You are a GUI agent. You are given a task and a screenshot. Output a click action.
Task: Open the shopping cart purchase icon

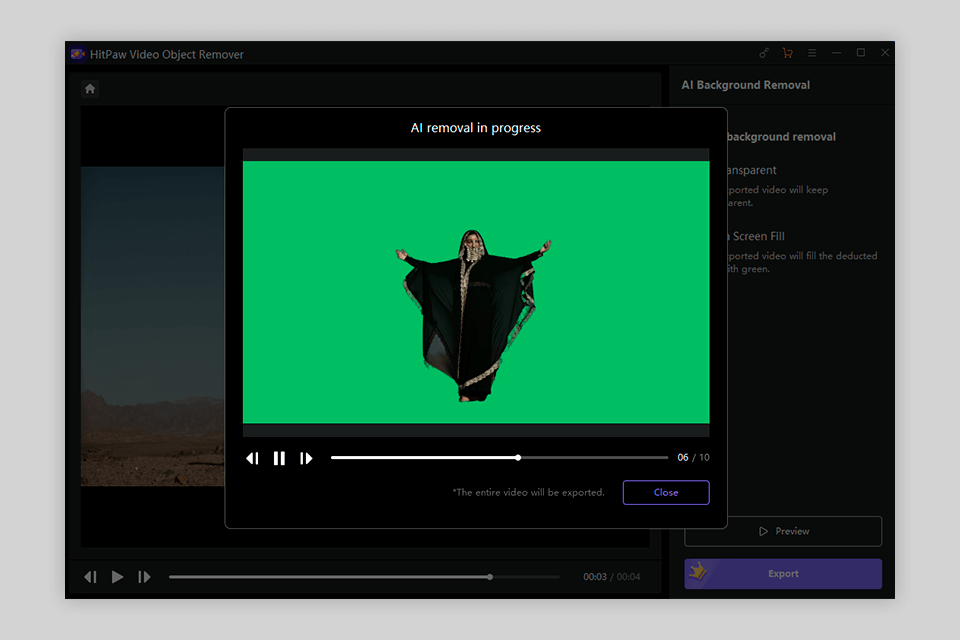787,53
